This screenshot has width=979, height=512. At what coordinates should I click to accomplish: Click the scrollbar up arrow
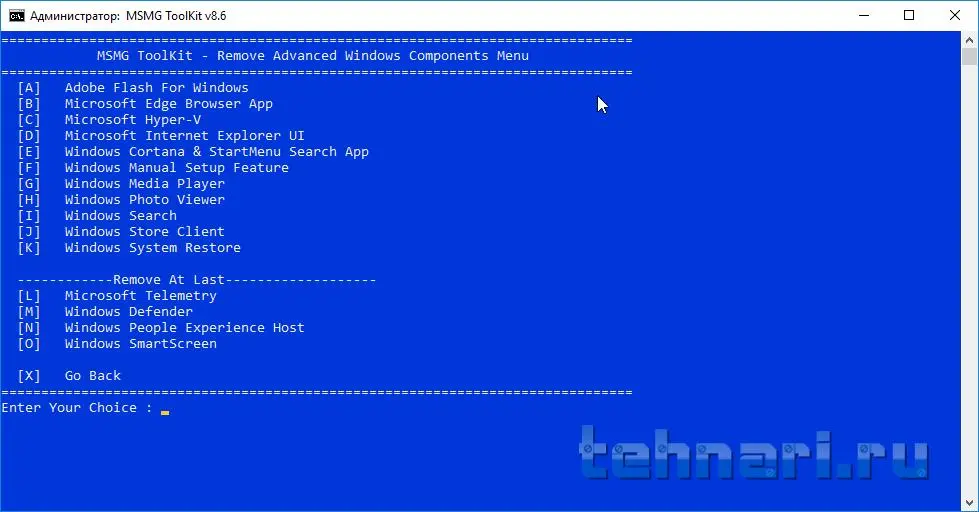[969, 39]
